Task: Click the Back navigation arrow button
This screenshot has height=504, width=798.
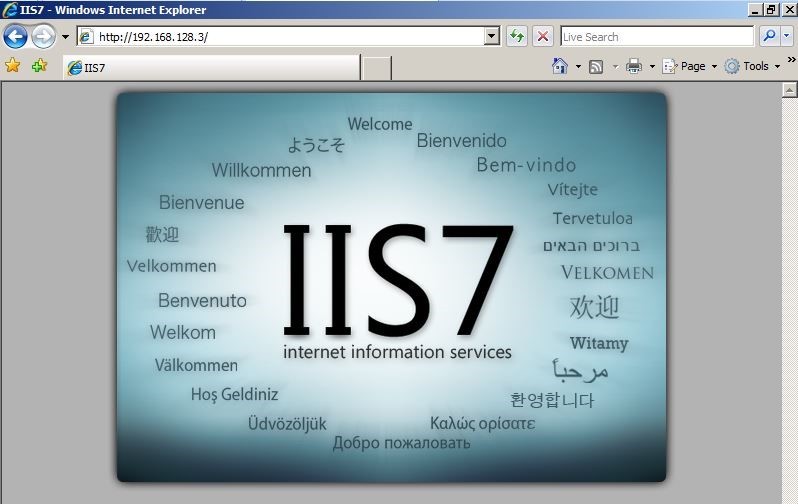Action: 15,36
